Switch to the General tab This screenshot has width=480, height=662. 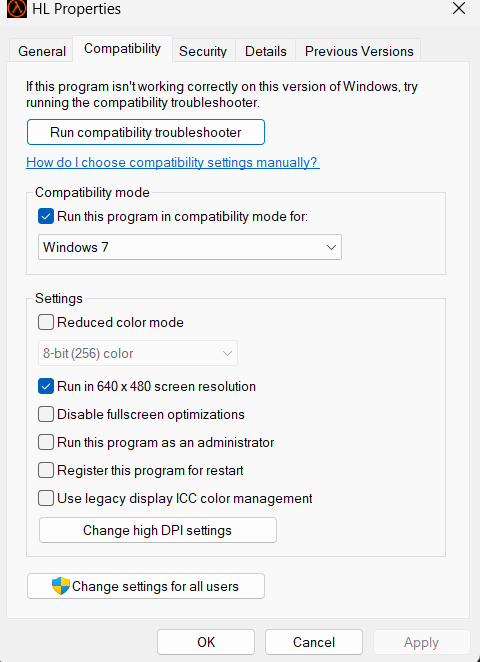point(41,51)
